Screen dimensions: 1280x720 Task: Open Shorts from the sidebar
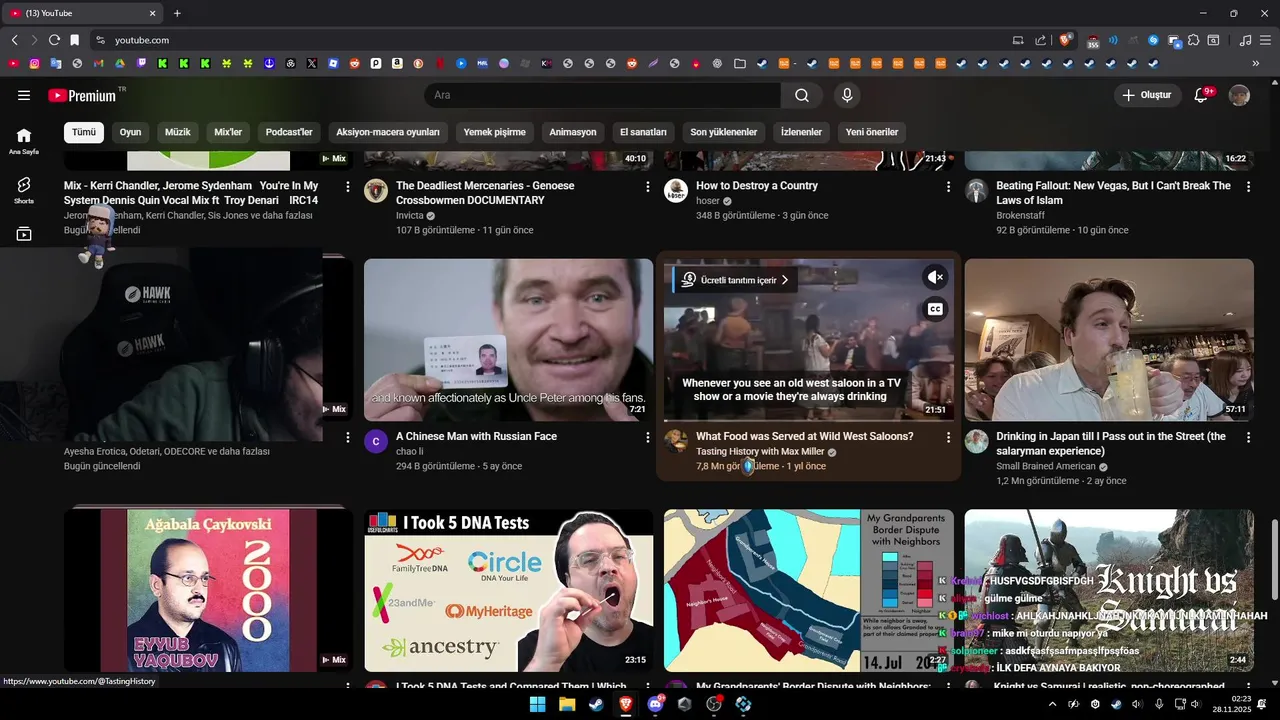click(x=24, y=190)
